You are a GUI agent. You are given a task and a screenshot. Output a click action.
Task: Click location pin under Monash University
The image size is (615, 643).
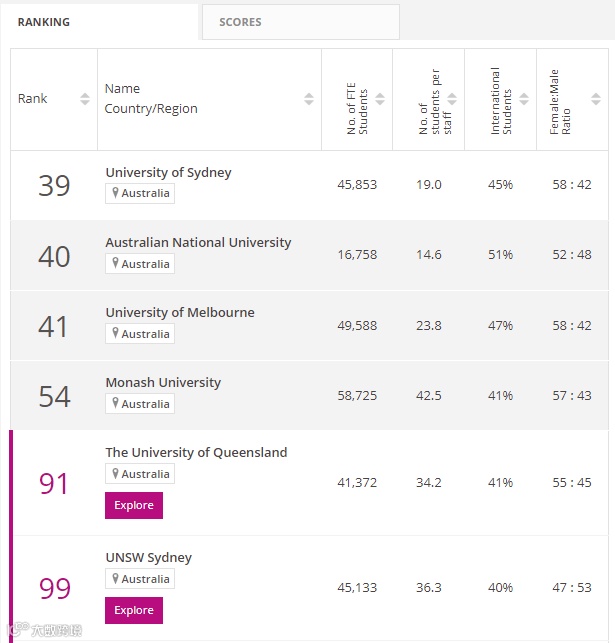point(115,403)
